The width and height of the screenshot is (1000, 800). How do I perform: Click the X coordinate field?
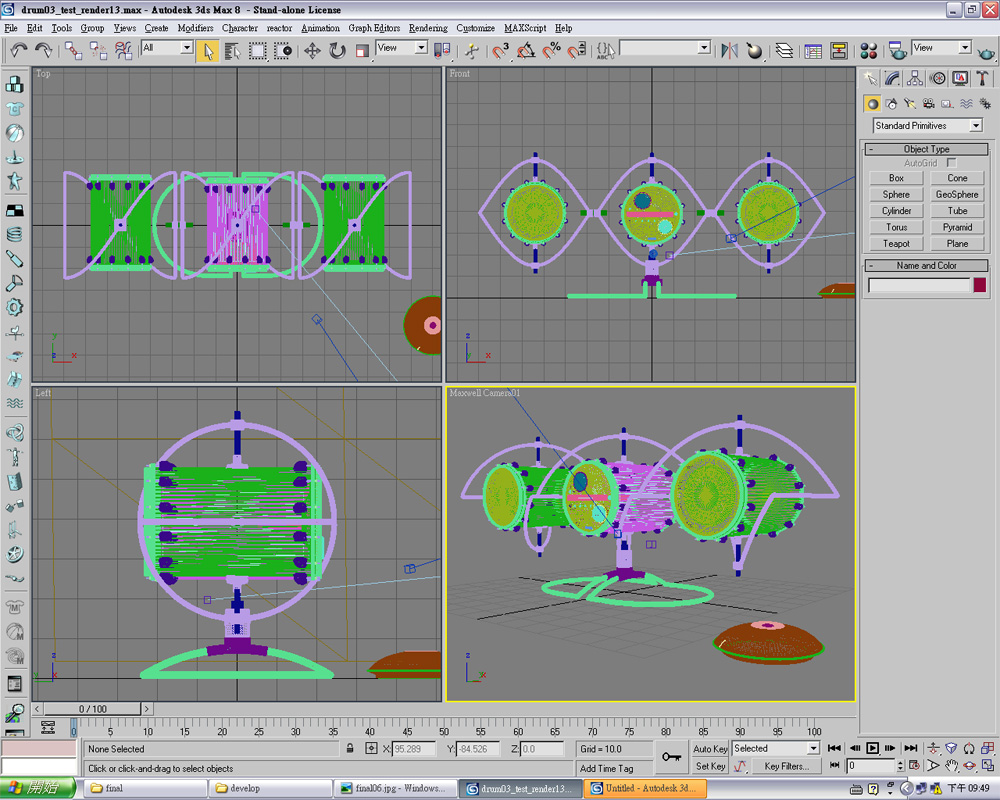tap(414, 749)
